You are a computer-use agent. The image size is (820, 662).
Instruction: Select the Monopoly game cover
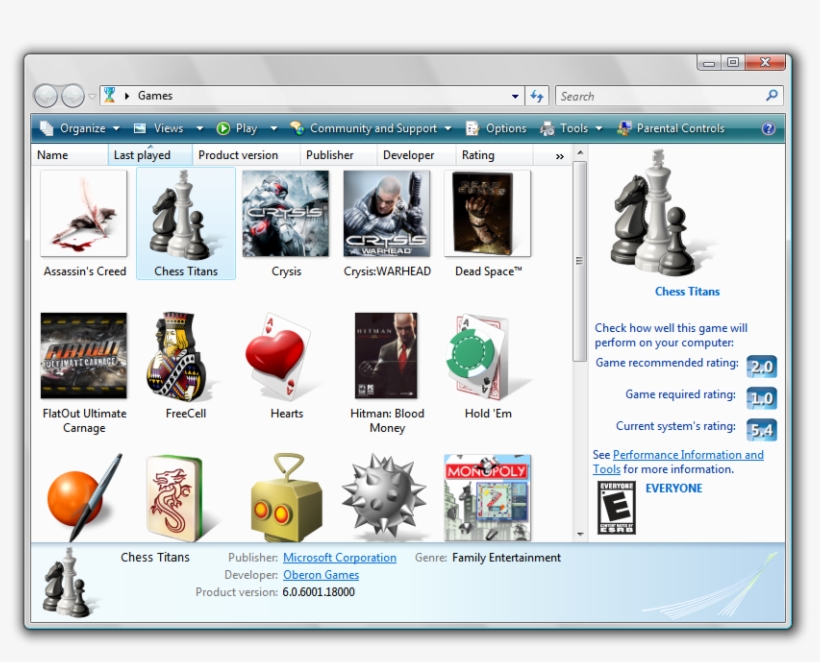pyautogui.click(x=487, y=497)
